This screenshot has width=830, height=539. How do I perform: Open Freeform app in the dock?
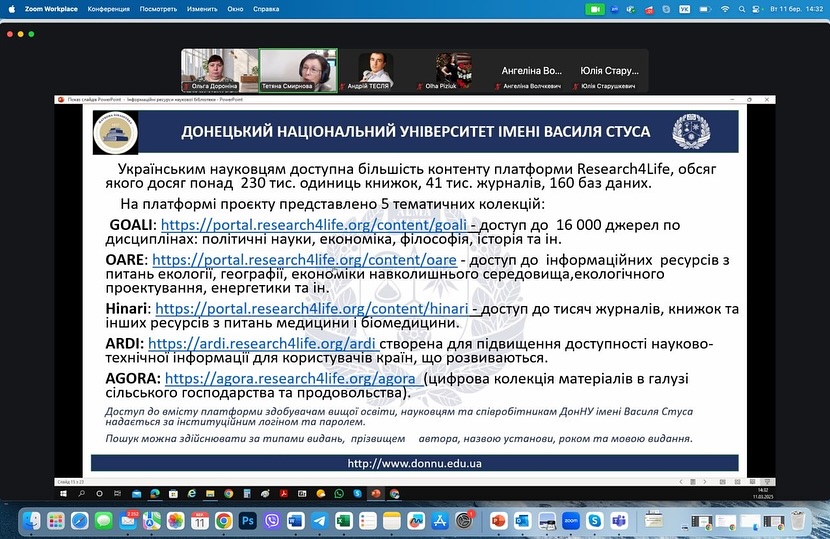pos(416,521)
